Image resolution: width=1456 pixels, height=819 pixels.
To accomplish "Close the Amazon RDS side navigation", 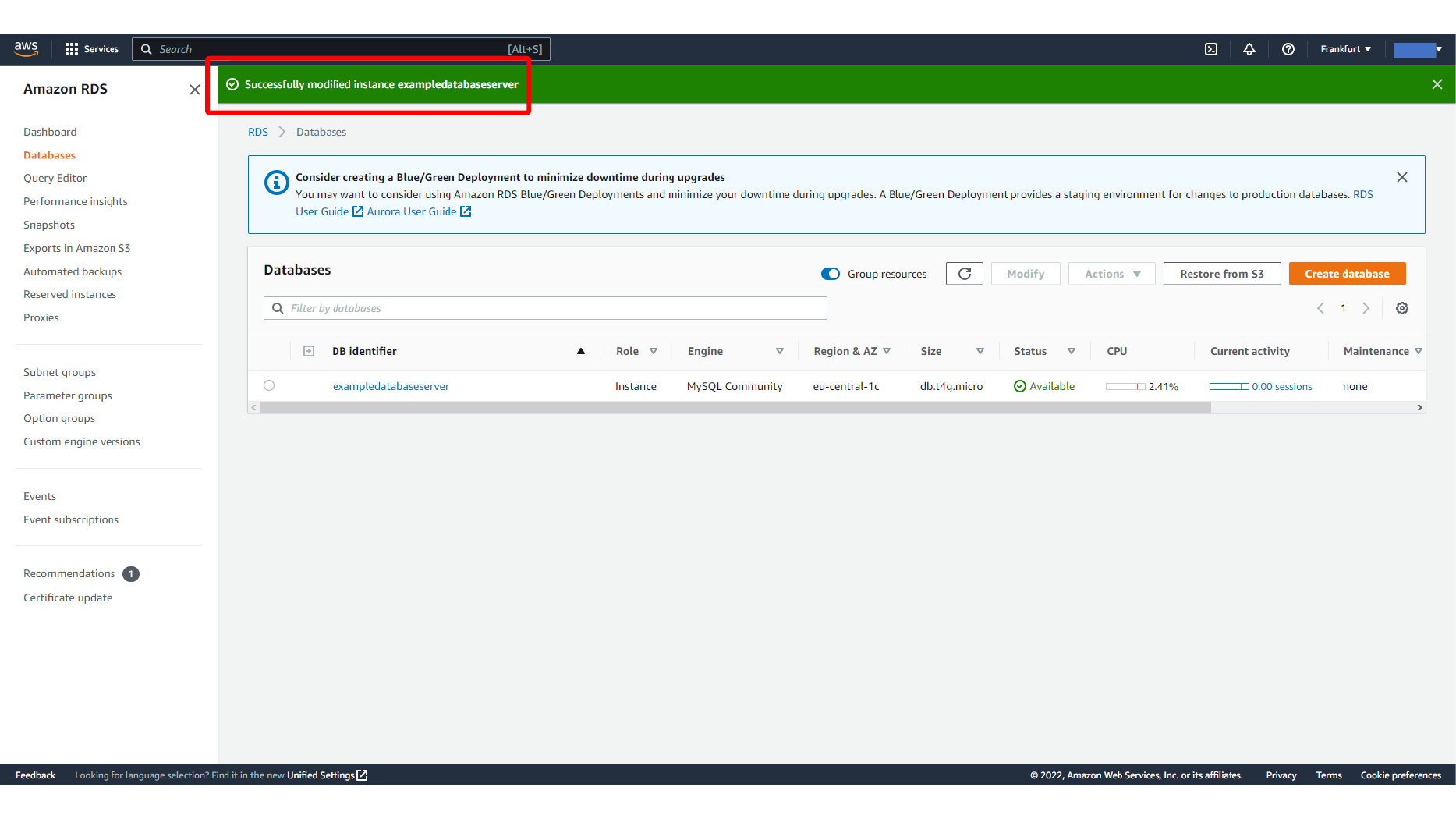I will click(x=194, y=90).
